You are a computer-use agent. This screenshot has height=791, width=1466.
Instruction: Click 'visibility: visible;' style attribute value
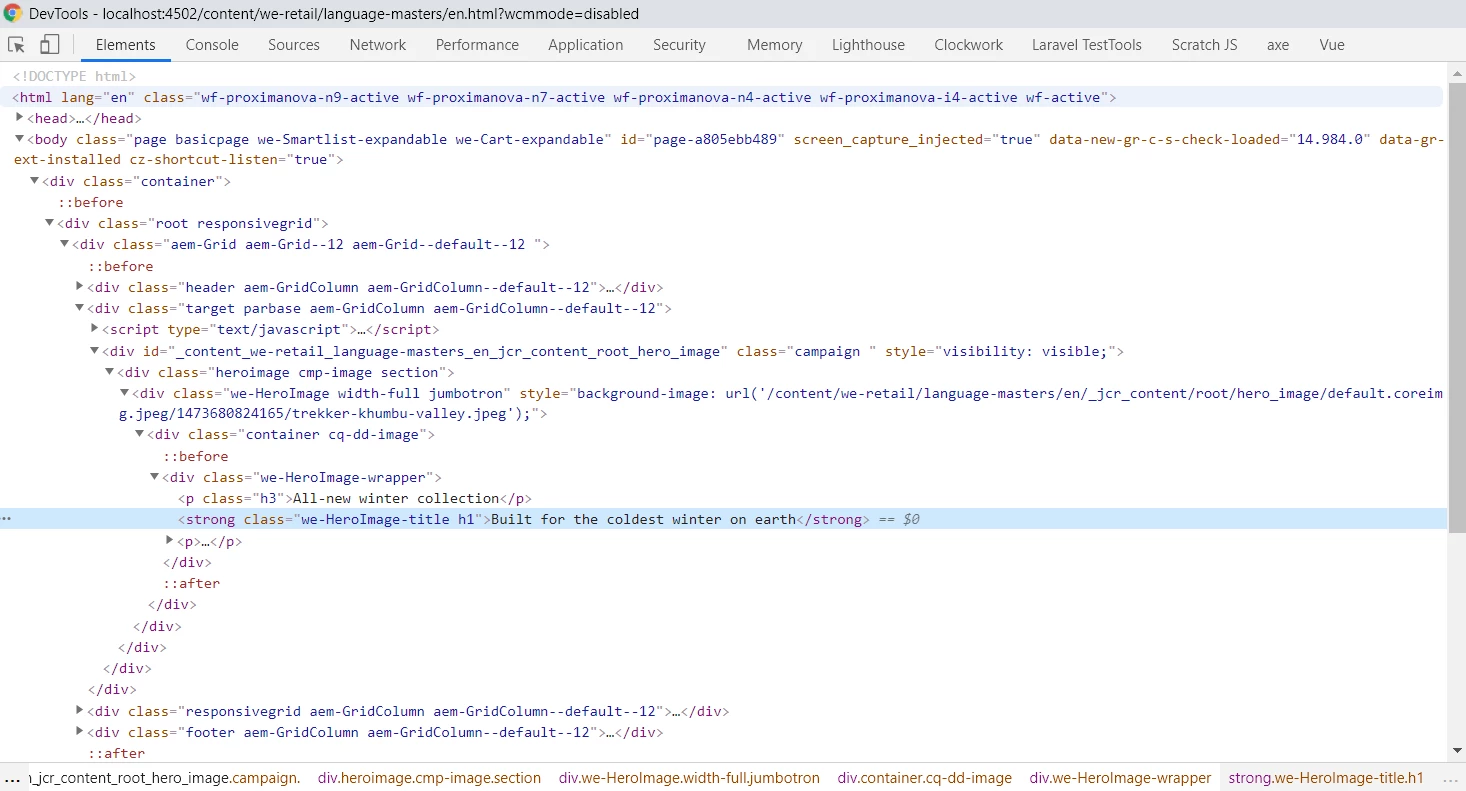click(x=1025, y=351)
